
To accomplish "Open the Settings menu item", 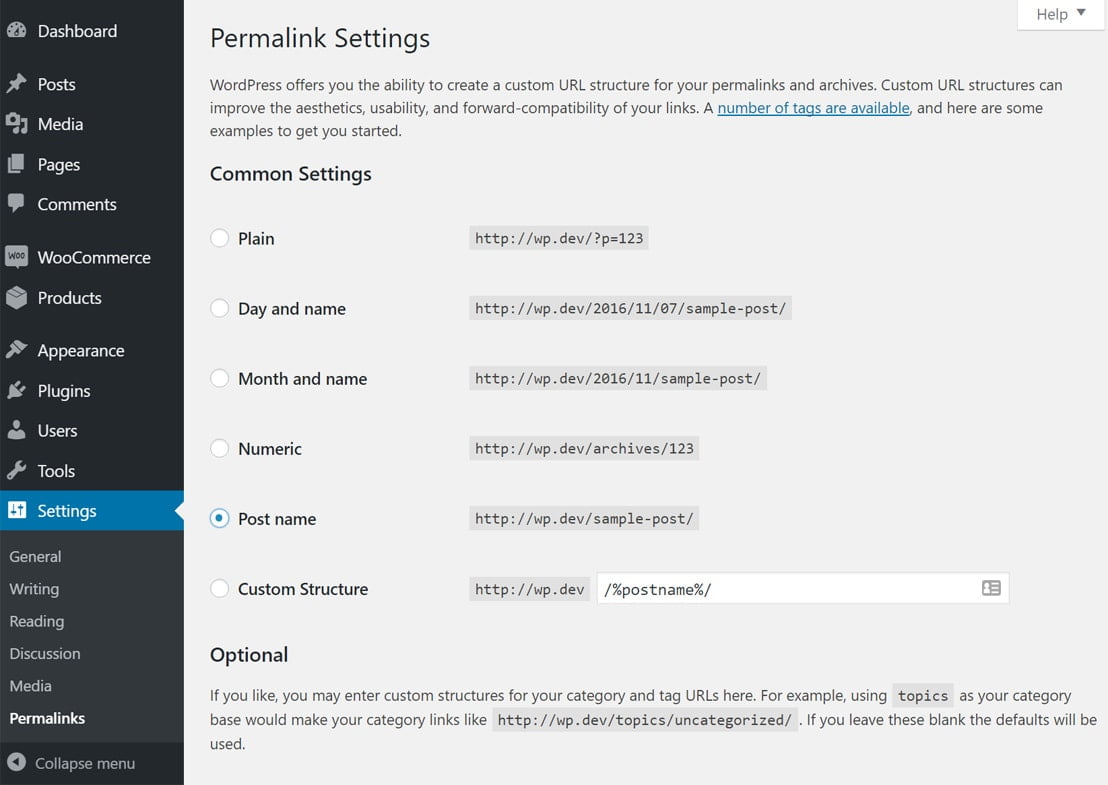I will coord(67,511).
